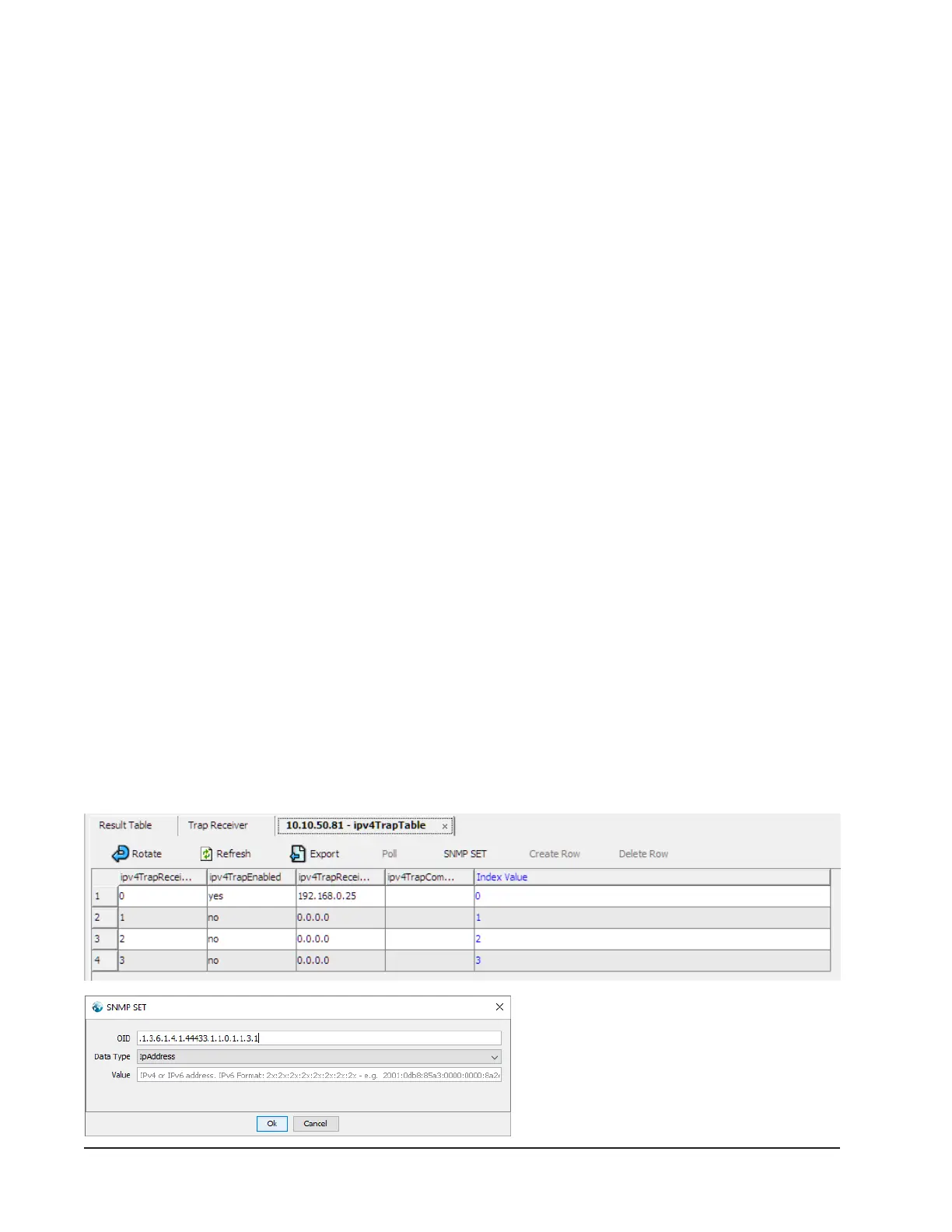Click the Index Value 0 in row 1
This screenshot has height=1232, width=952.
652,896
